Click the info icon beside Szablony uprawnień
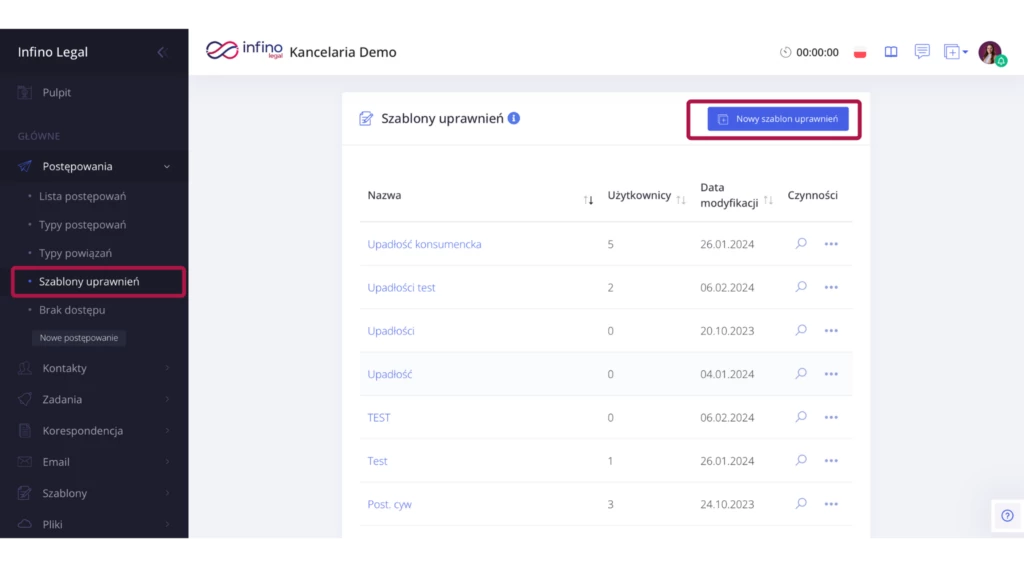Image resolution: width=1024 pixels, height=567 pixels. 514,118
